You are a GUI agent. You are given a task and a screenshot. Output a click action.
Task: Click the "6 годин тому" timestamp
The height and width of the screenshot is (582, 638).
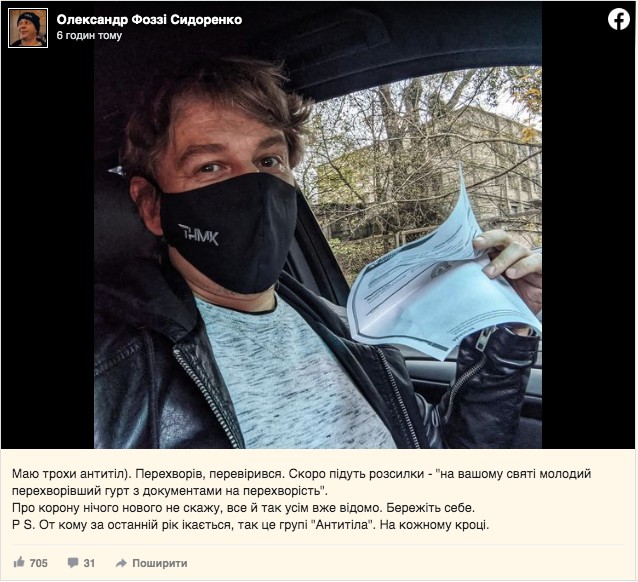[89, 35]
